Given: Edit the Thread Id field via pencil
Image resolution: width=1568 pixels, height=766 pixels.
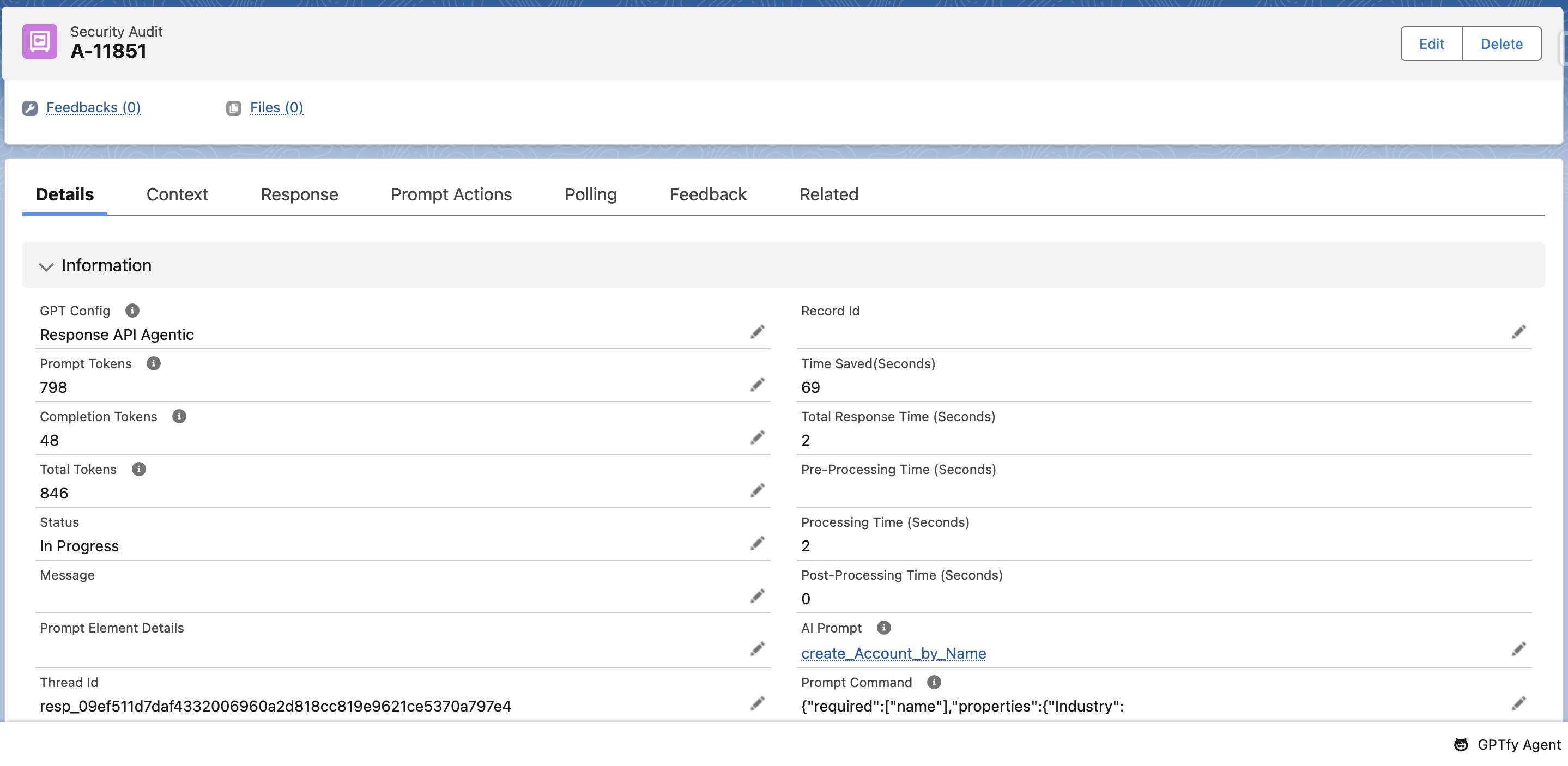Looking at the screenshot, I should (x=756, y=704).
